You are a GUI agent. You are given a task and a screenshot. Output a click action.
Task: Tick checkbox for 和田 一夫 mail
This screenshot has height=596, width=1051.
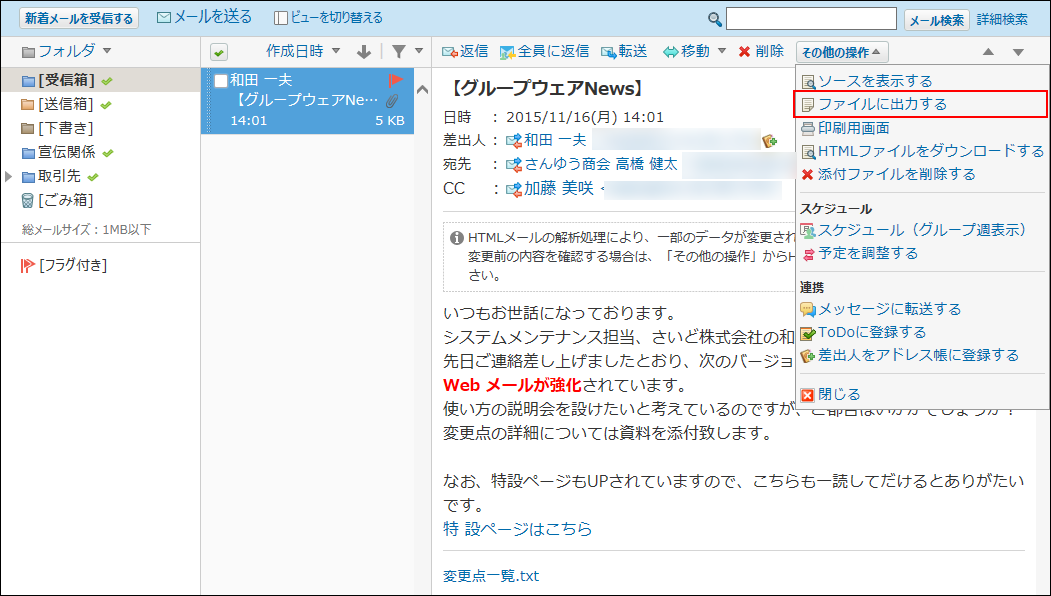pyautogui.click(x=221, y=81)
